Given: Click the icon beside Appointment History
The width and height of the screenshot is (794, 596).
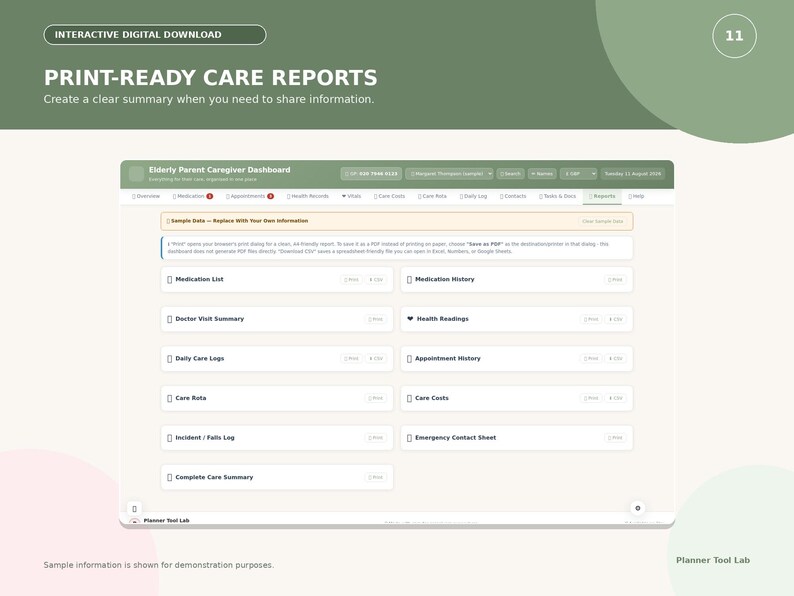Looking at the screenshot, I should click(409, 359).
